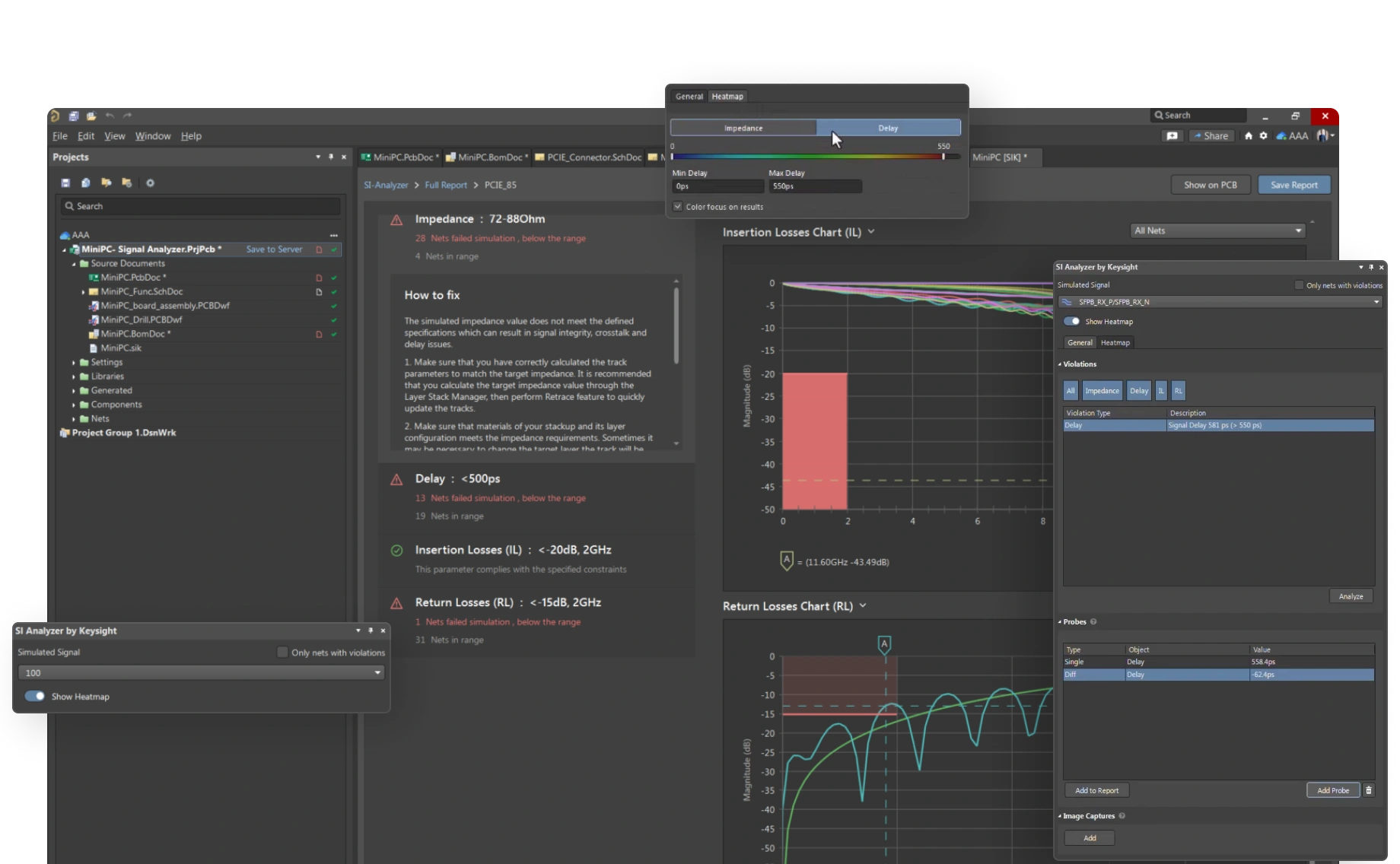Open the Simulated Signal dropdown showing 100
Image resolution: width=1400 pixels, height=864 pixels.
(x=201, y=672)
